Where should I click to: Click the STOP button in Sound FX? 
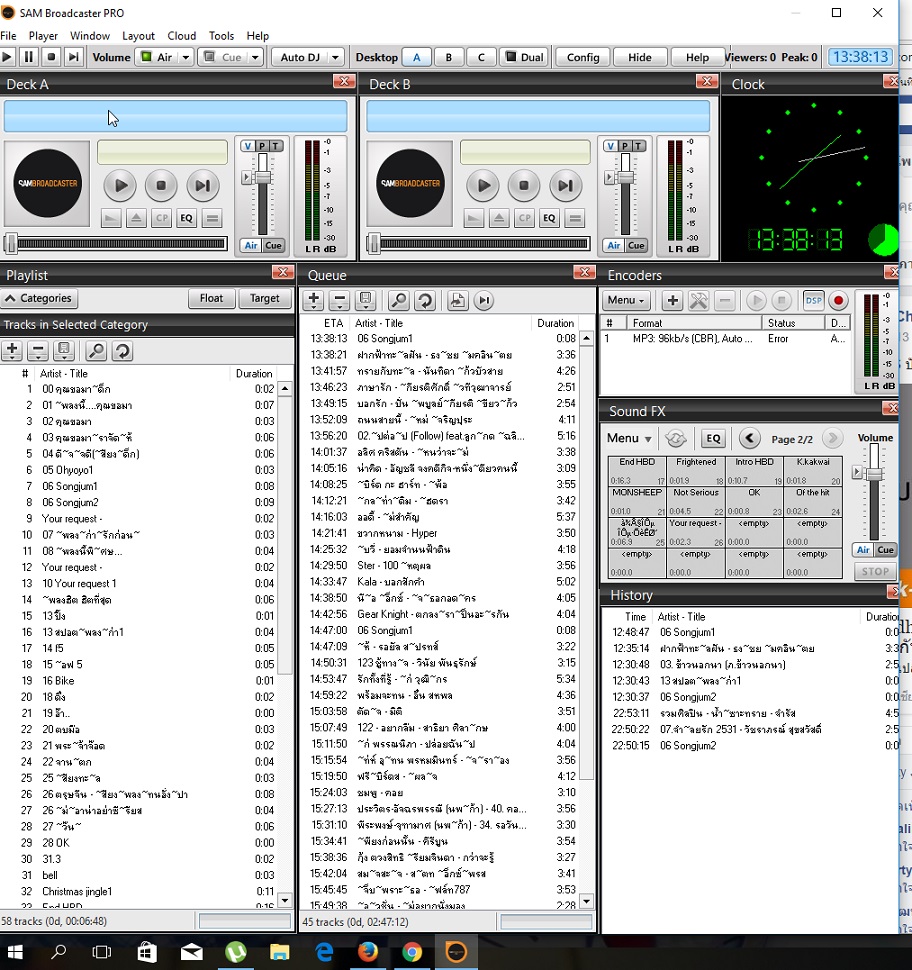875,572
